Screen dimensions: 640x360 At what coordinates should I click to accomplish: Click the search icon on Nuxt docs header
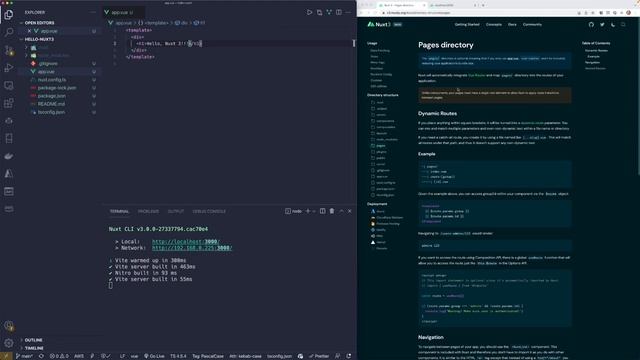pyautogui.click(x=623, y=24)
